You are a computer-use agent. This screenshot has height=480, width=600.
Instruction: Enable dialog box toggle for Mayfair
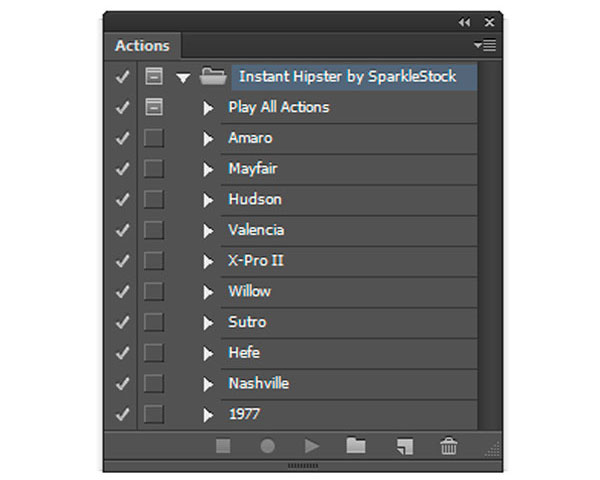(x=154, y=169)
